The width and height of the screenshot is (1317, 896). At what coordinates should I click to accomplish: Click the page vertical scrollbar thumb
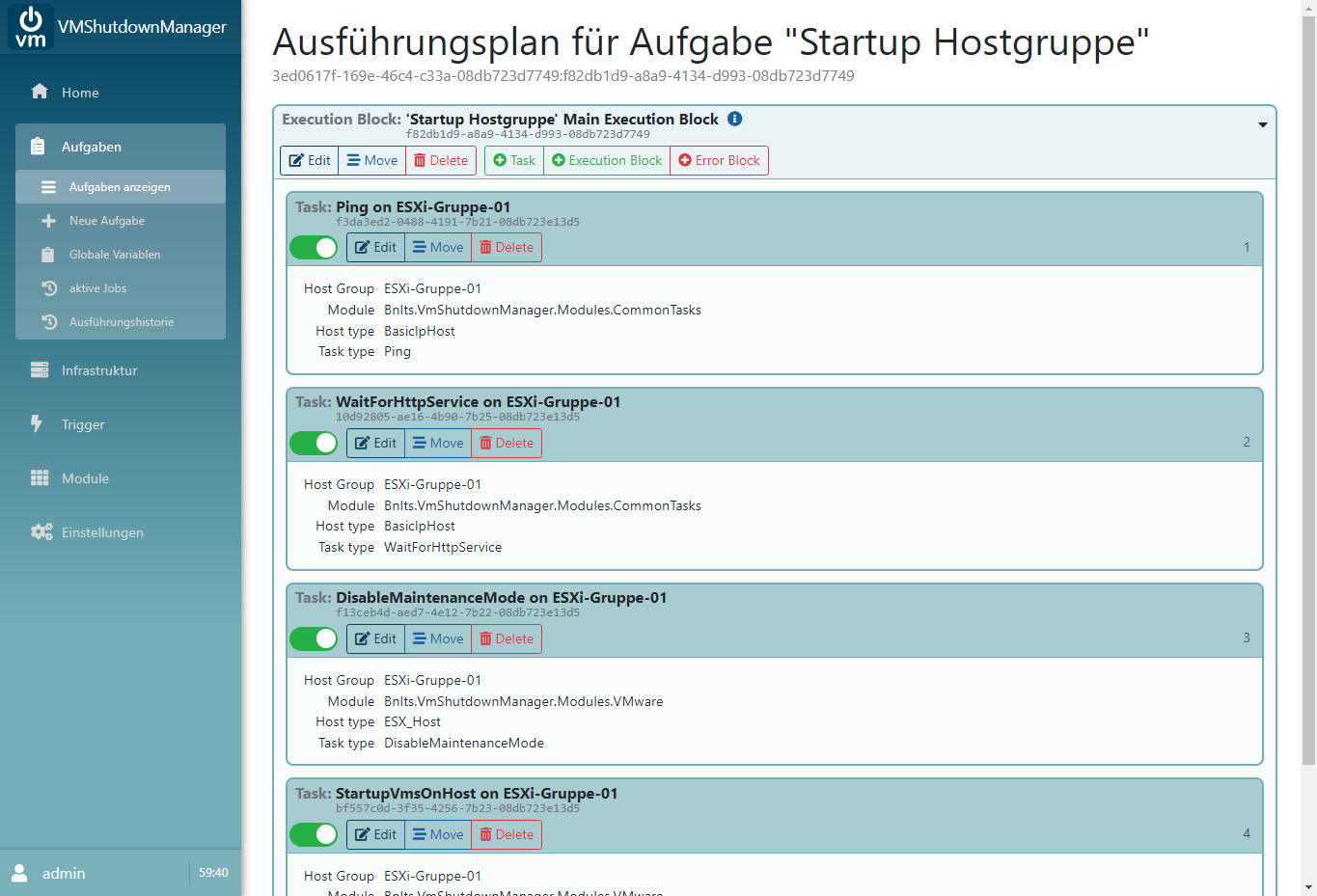click(x=1308, y=391)
